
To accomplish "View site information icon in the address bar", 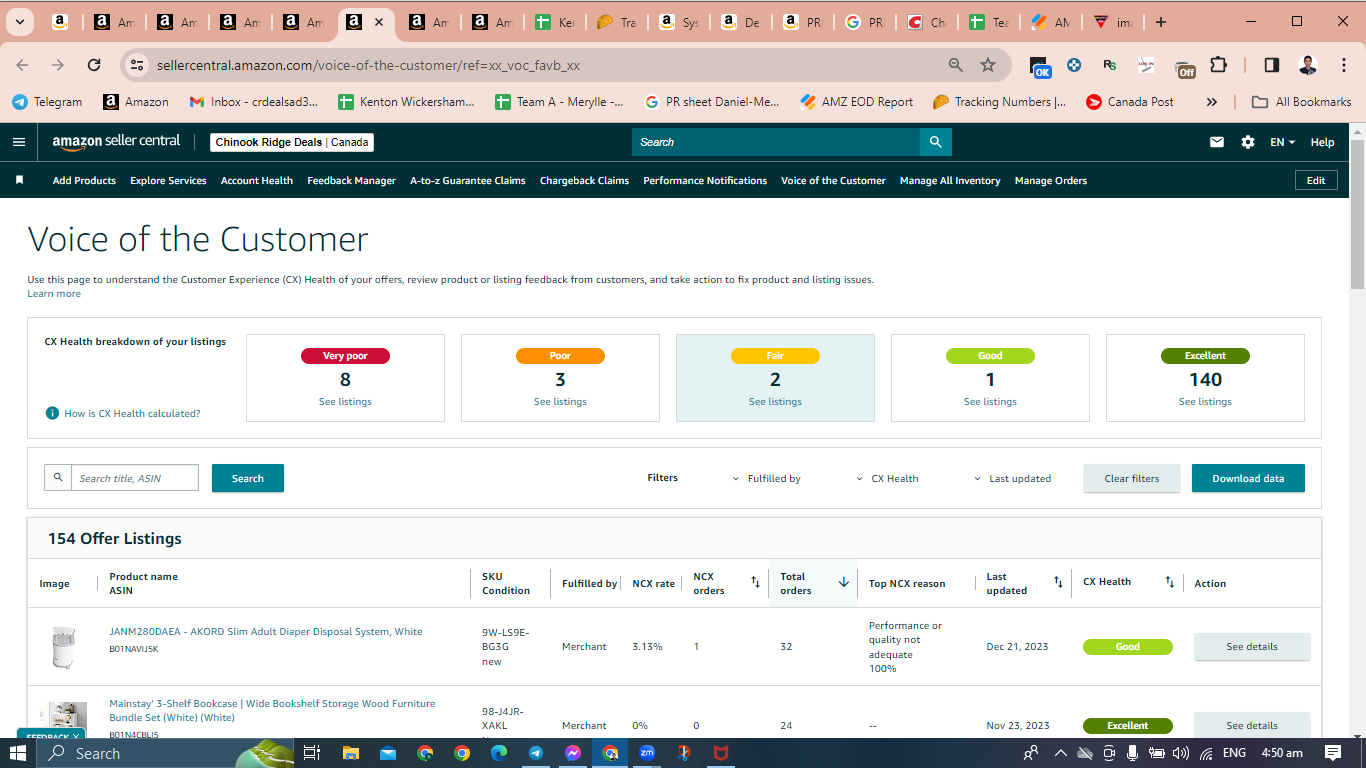I will (138, 65).
